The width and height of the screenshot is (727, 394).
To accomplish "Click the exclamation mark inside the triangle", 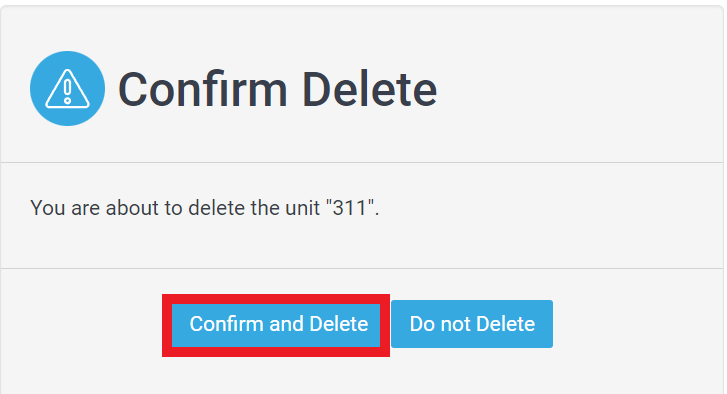I will point(67,90).
